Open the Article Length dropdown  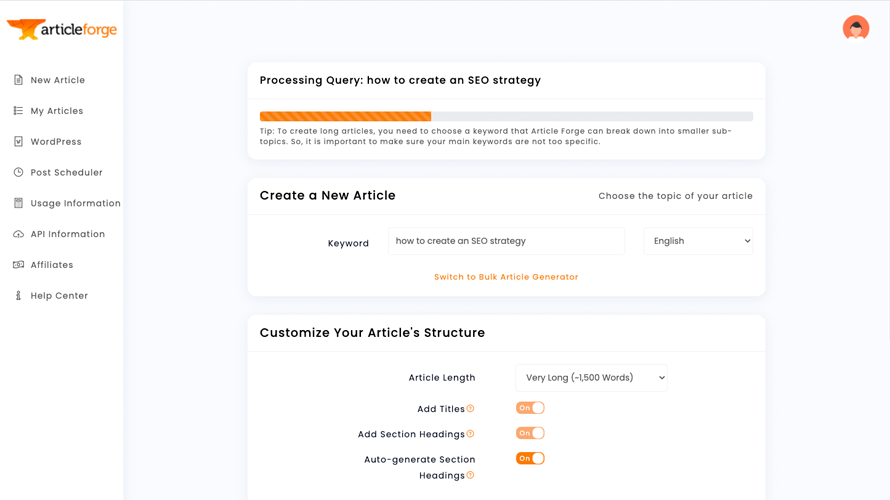pyautogui.click(x=591, y=377)
